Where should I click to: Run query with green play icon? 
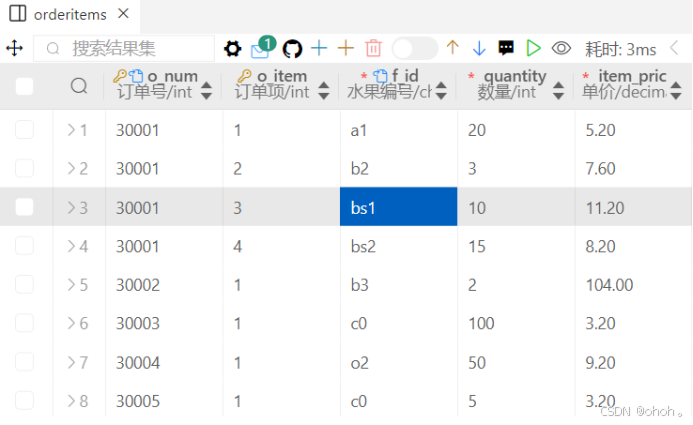point(533,48)
